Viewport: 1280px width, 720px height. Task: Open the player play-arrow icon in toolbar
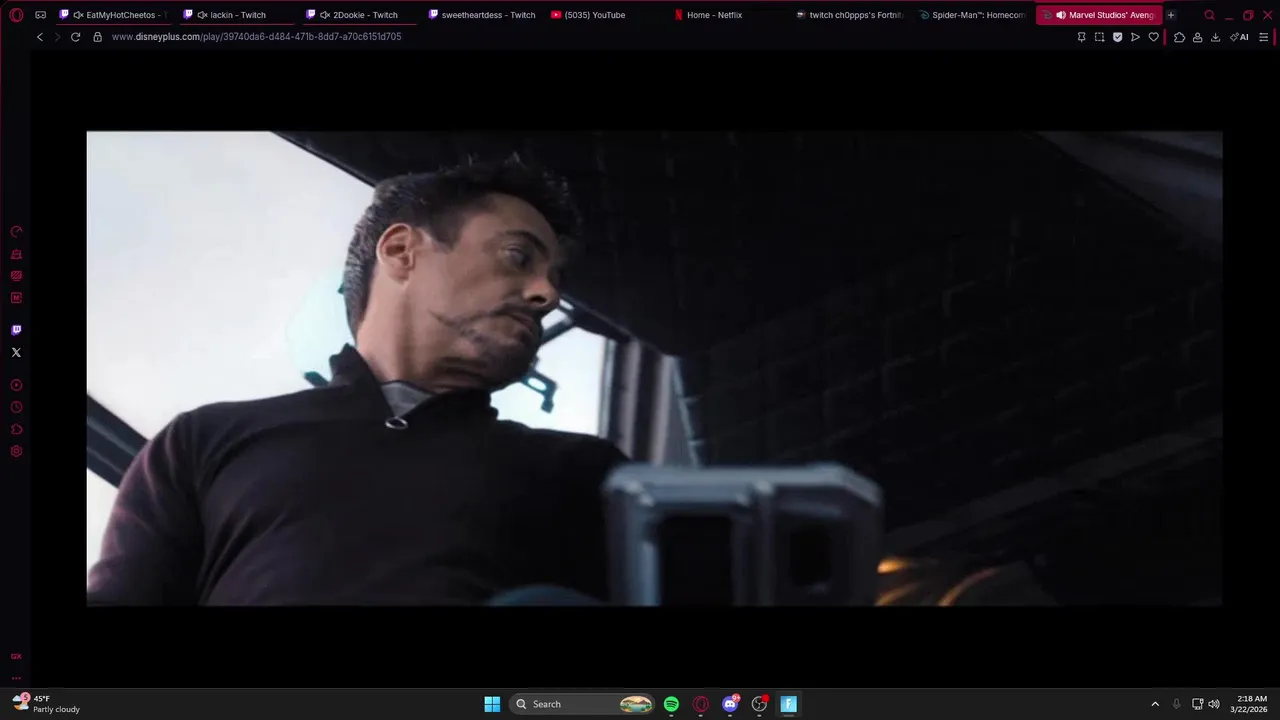[x=1135, y=37]
